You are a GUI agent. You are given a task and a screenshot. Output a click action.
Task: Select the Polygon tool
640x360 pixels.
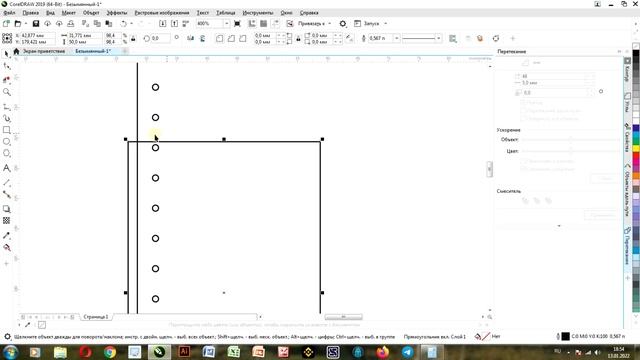coord(7,153)
